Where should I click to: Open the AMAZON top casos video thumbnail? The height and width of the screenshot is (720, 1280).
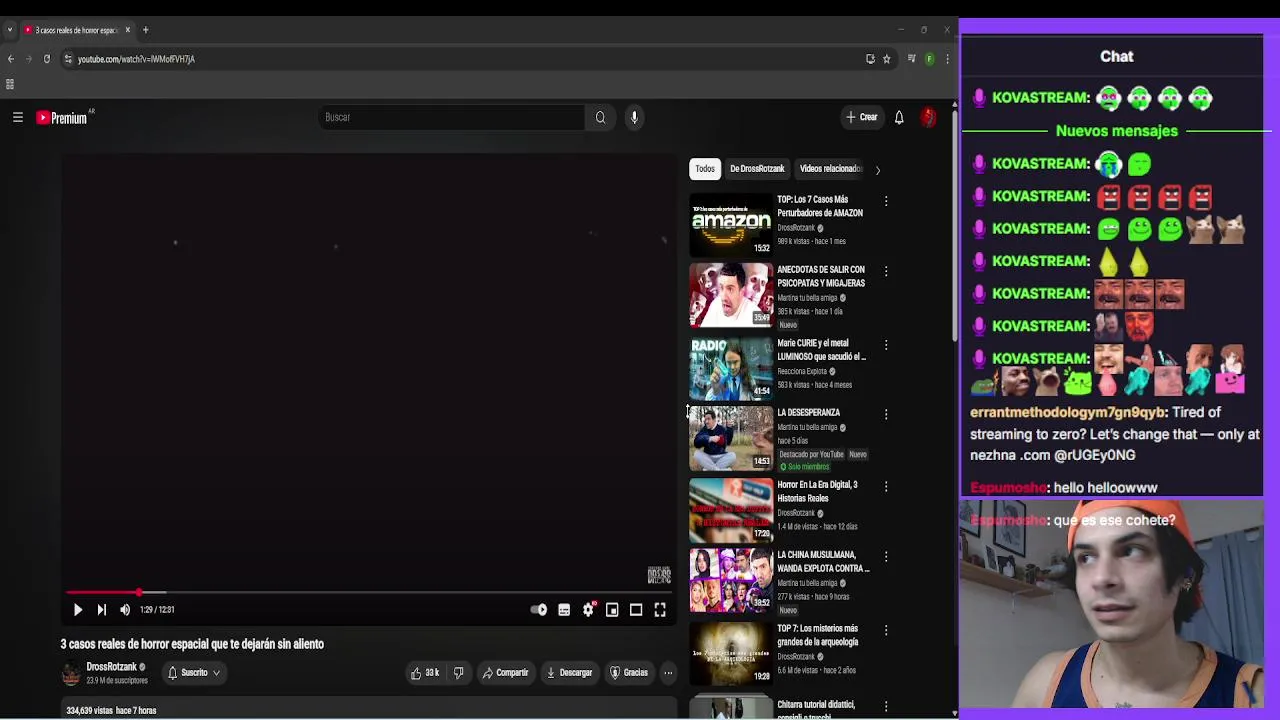coord(731,224)
